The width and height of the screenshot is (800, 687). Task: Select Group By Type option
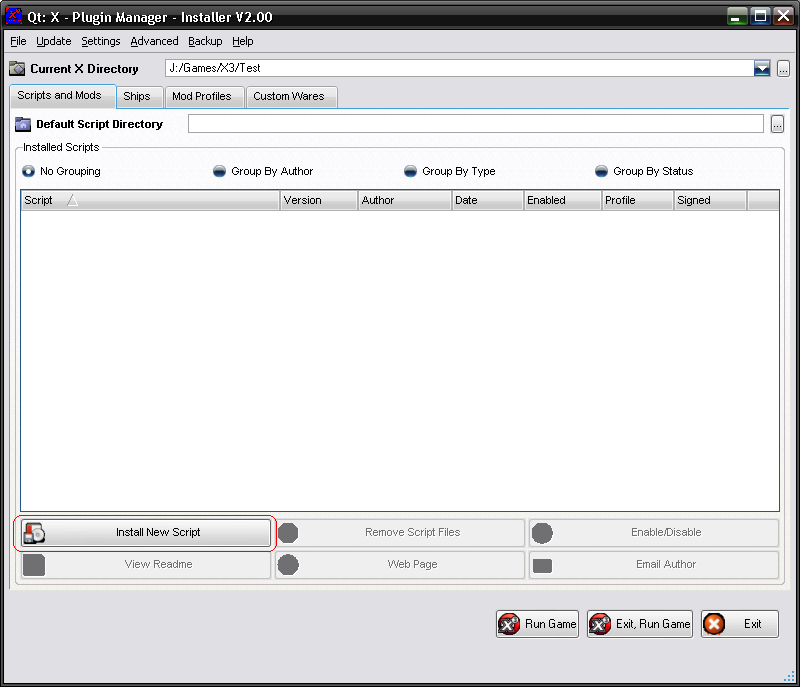pyautogui.click(x=449, y=171)
